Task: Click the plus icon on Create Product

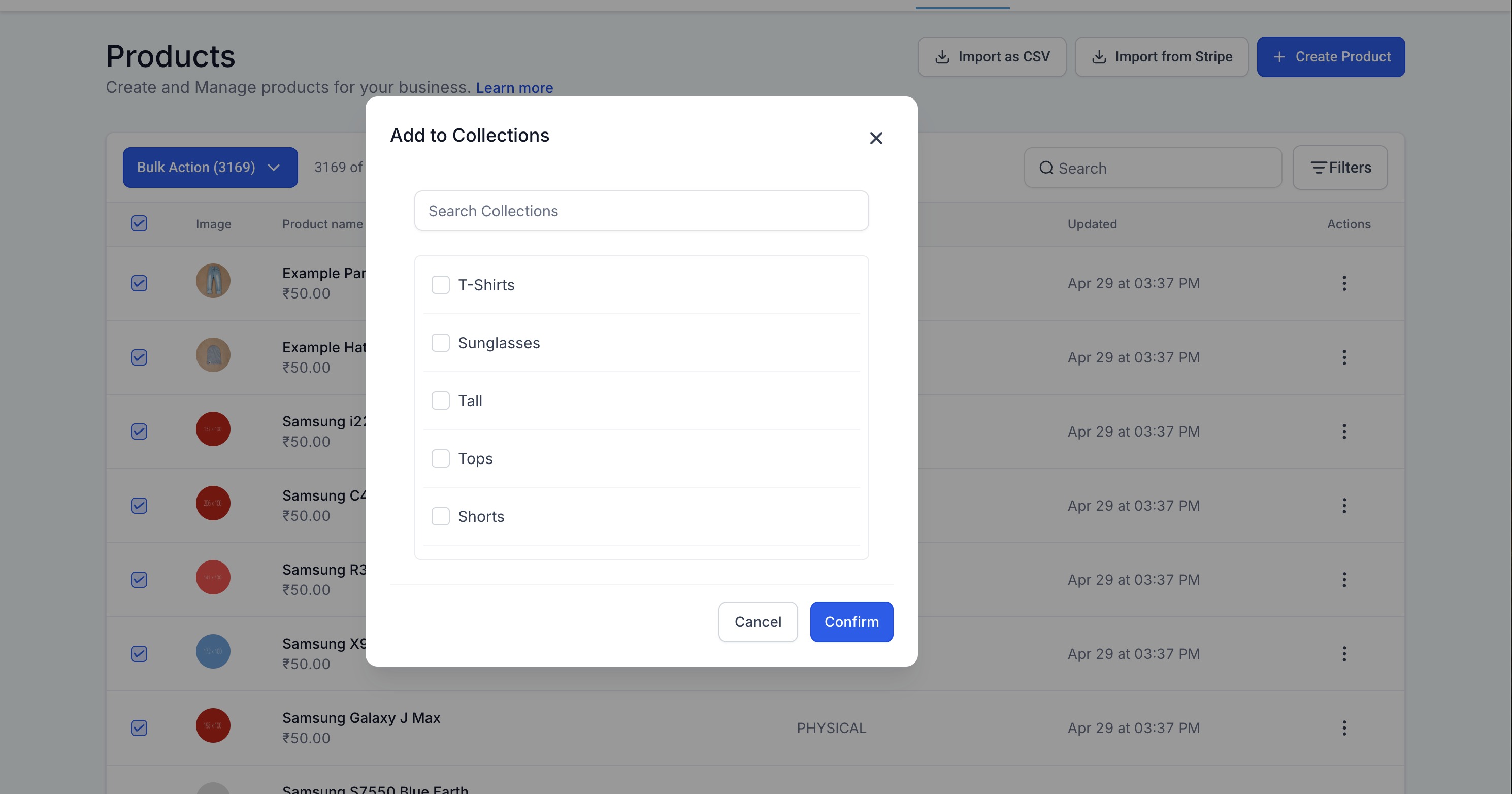Action: tap(1279, 57)
